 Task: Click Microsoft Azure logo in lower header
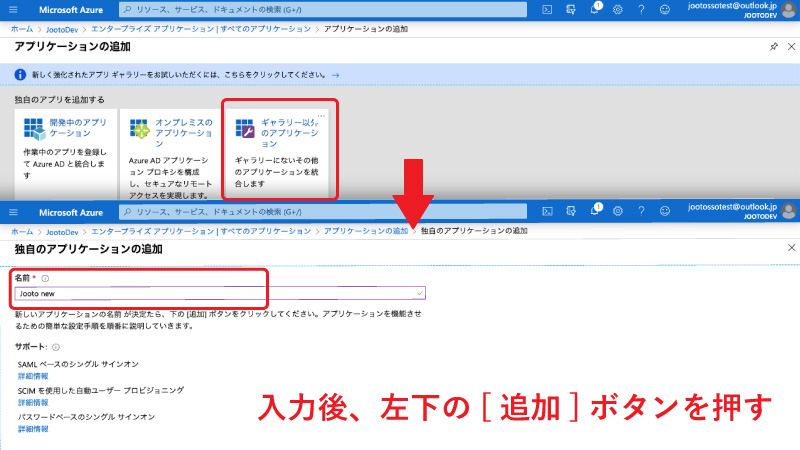pyautogui.click(x=71, y=212)
